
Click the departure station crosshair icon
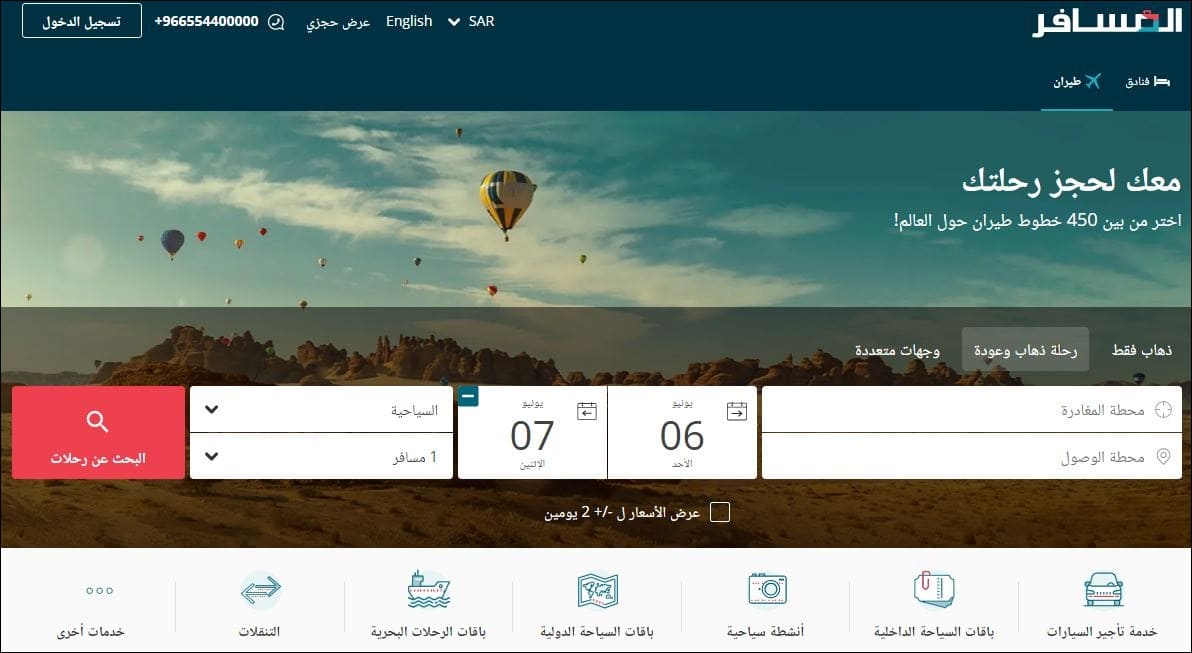pyautogui.click(x=1163, y=410)
